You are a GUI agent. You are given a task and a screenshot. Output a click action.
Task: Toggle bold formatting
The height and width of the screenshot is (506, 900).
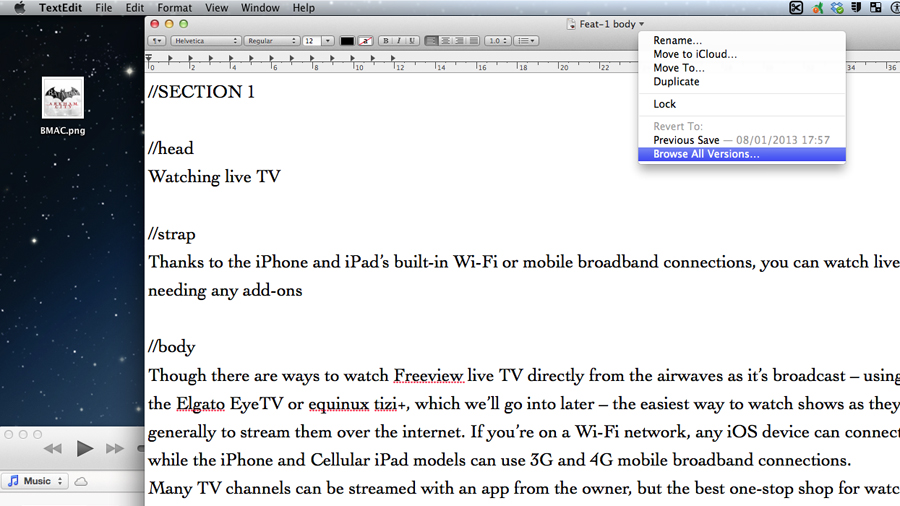(386, 41)
